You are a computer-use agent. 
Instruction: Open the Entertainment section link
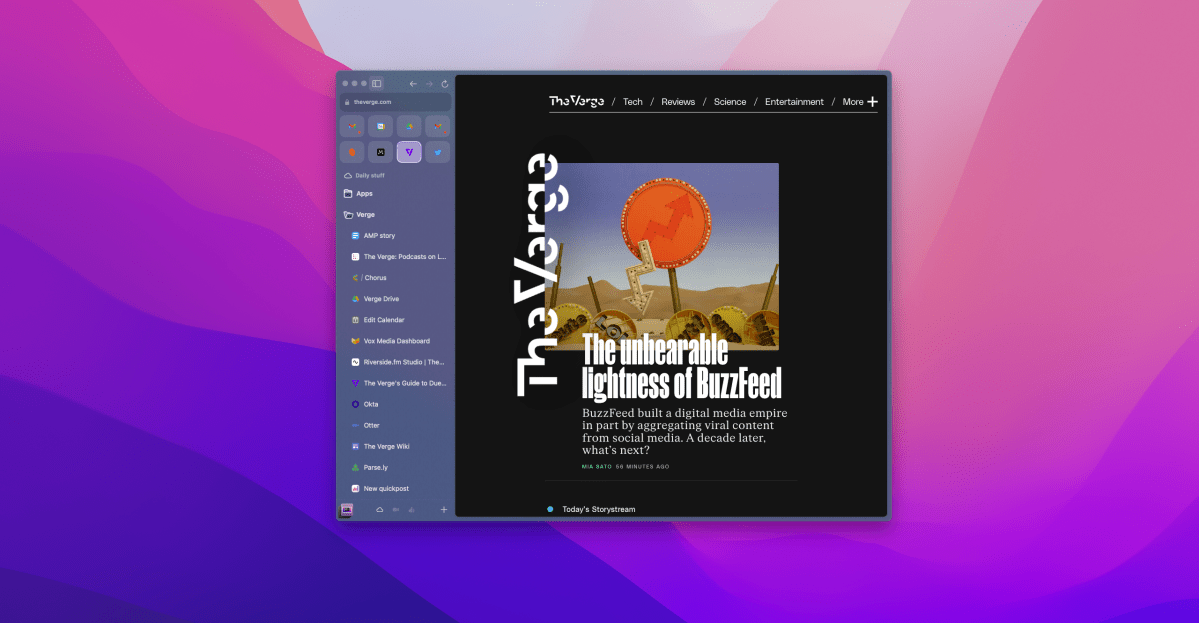(x=794, y=102)
